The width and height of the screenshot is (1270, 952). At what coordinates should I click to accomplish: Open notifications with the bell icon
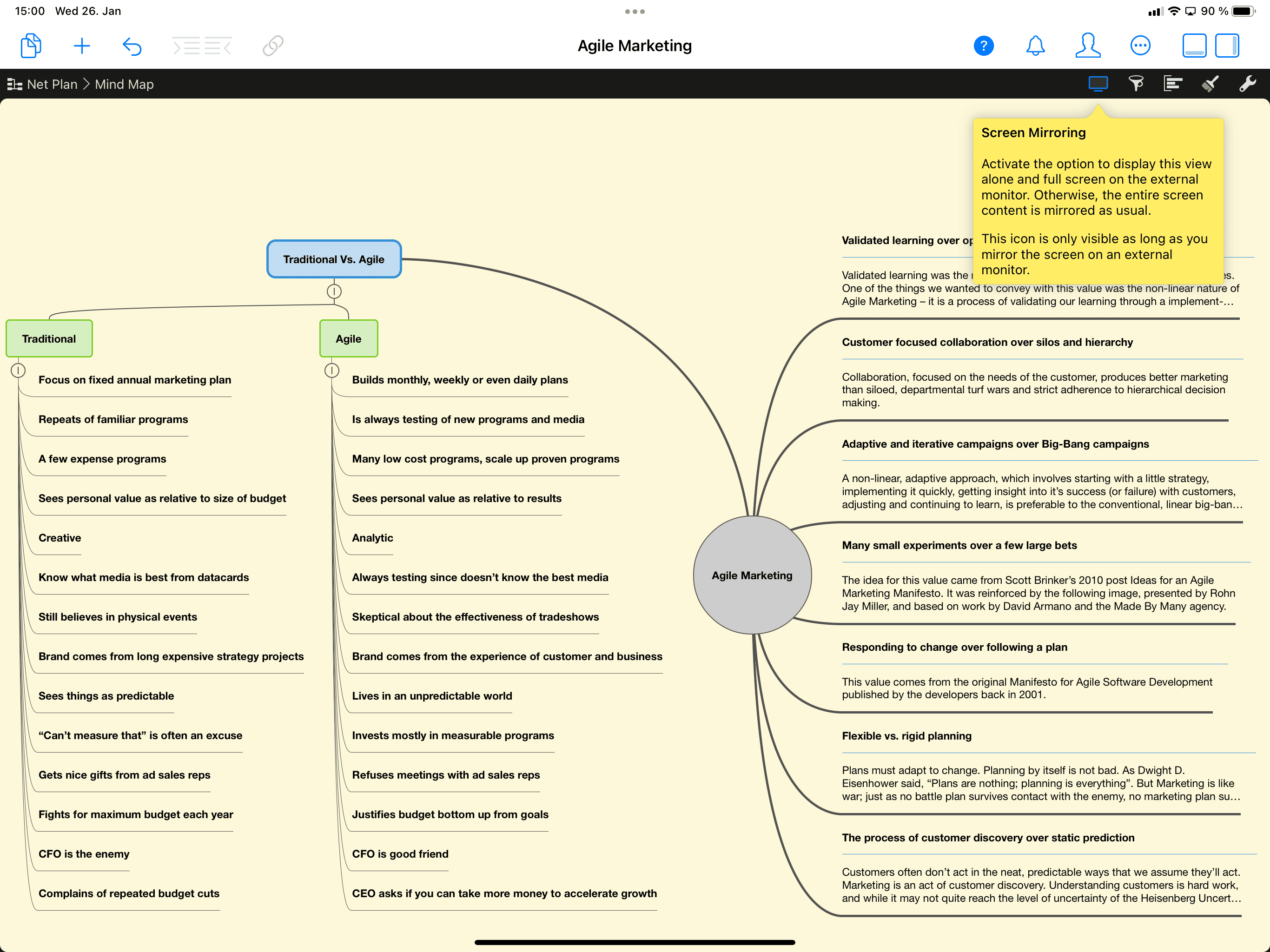(1036, 46)
